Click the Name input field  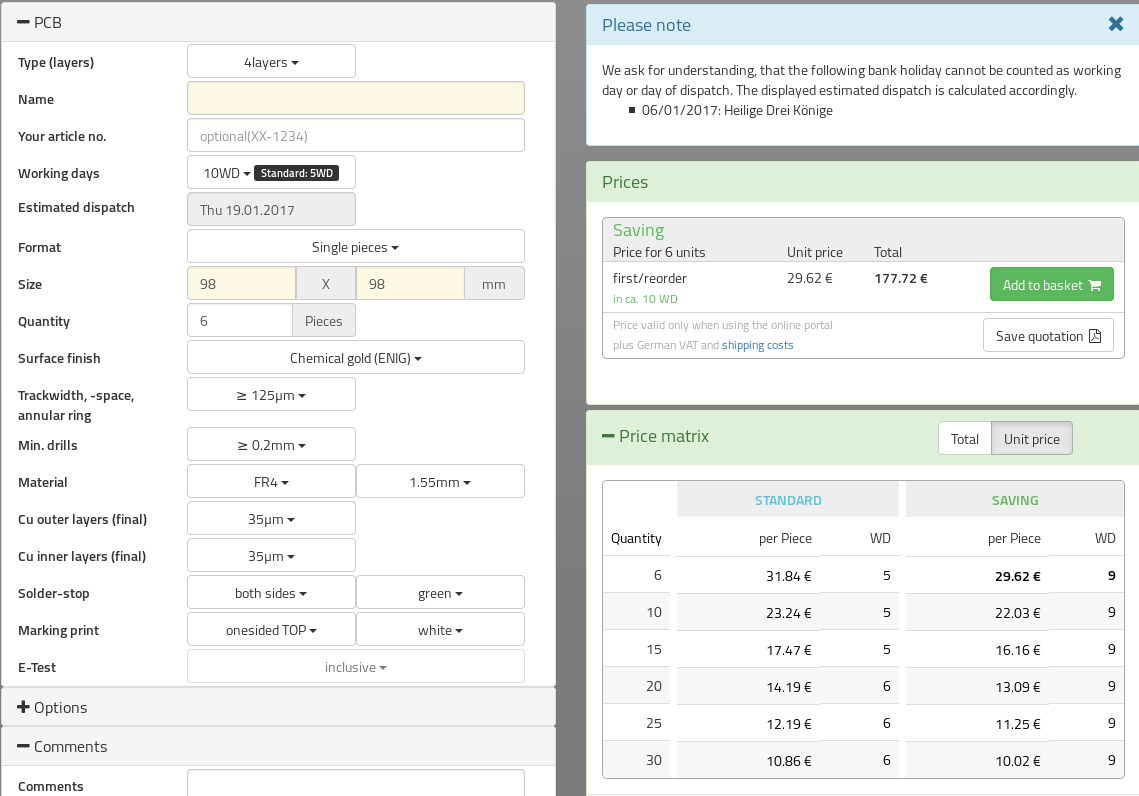pyautogui.click(x=355, y=99)
